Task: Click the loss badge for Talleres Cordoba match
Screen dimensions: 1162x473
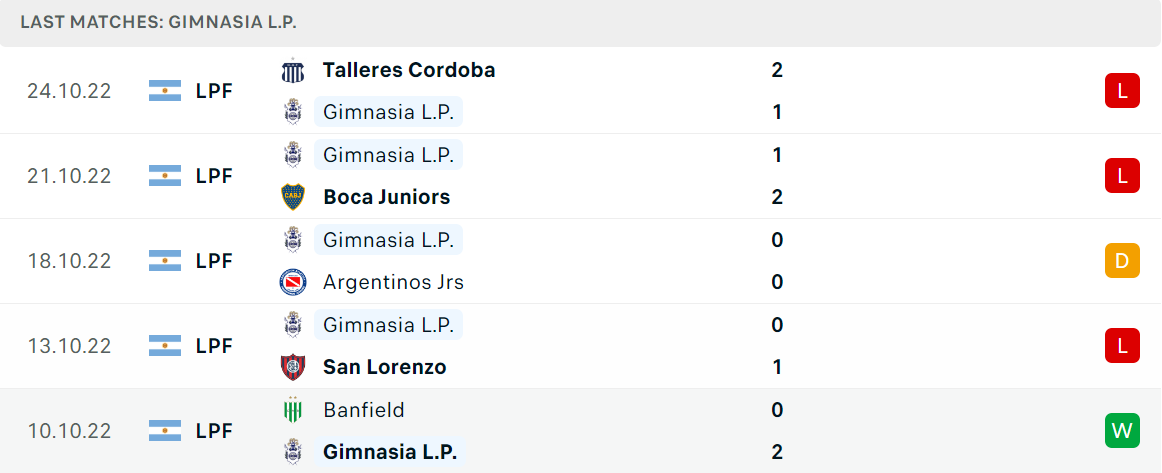Action: point(1122,91)
